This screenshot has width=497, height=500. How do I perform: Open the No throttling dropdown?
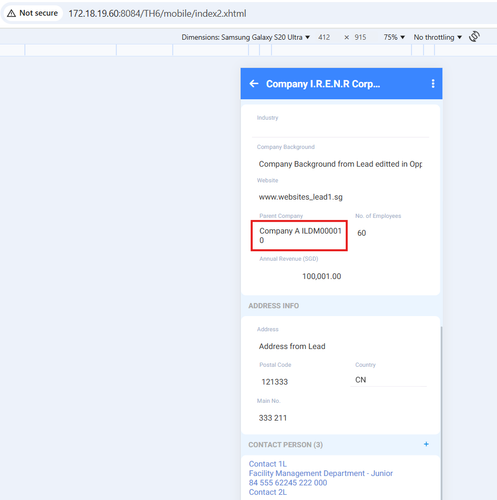coord(438,37)
